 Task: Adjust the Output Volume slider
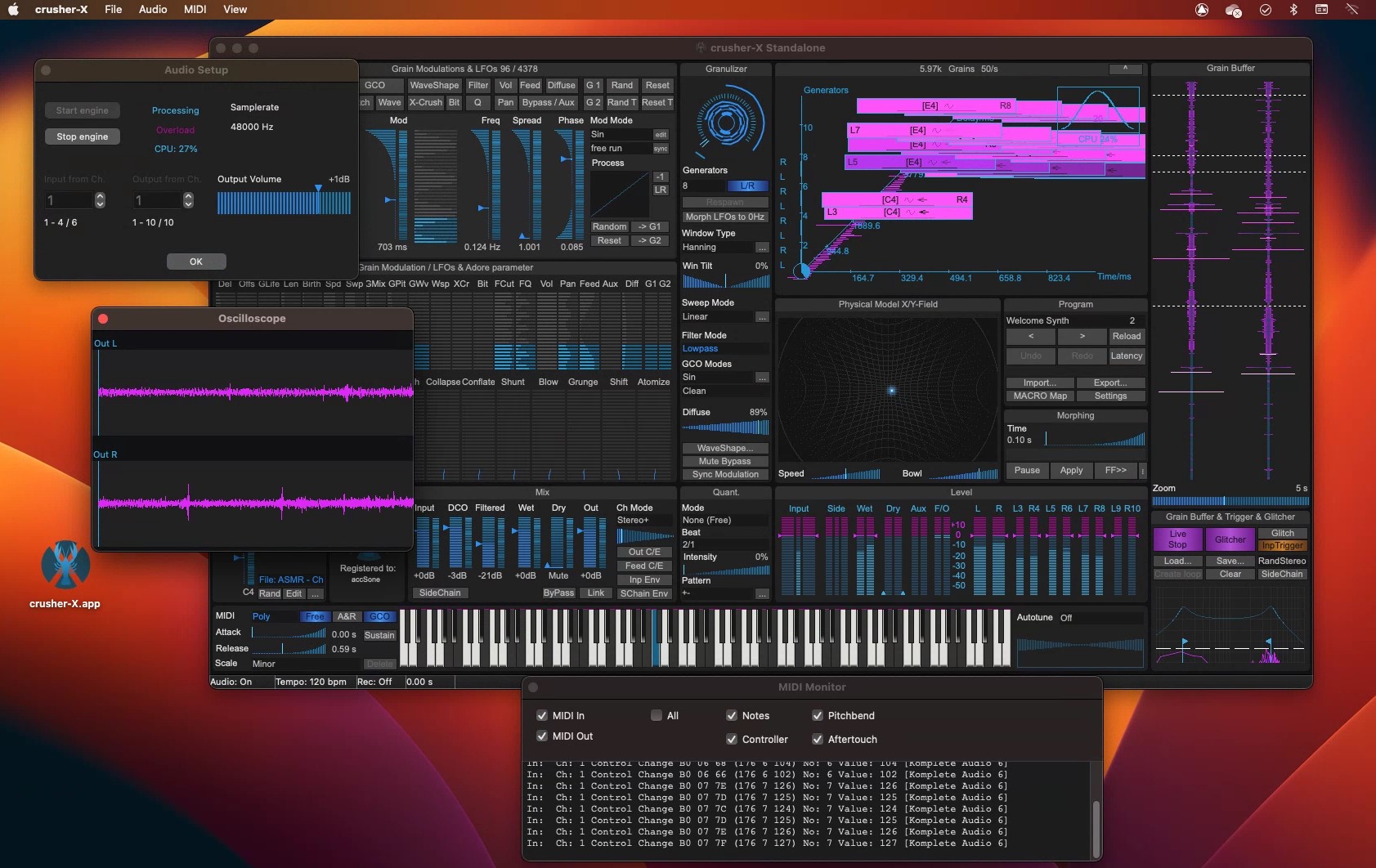(x=284, y=203)
